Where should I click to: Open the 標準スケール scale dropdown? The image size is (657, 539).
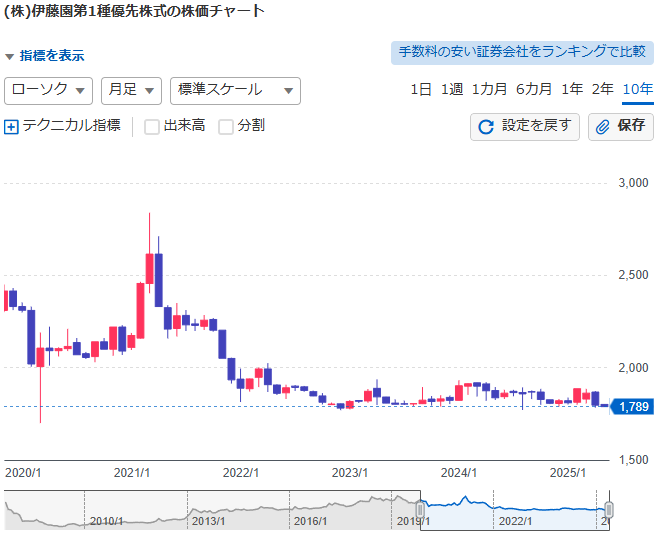click(235, 90)
